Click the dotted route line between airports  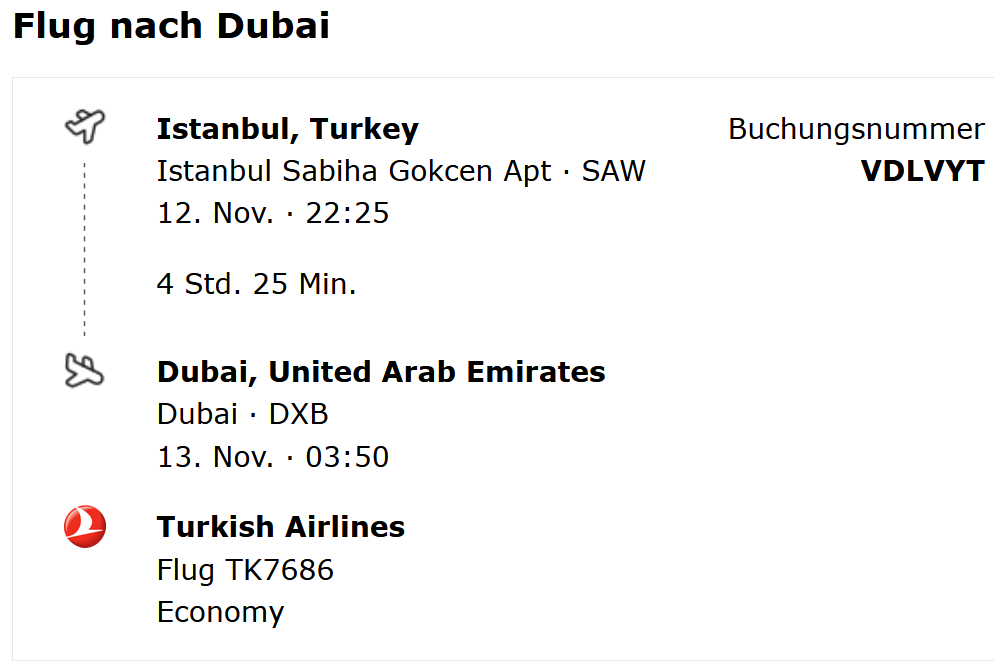tap(85, 250)
